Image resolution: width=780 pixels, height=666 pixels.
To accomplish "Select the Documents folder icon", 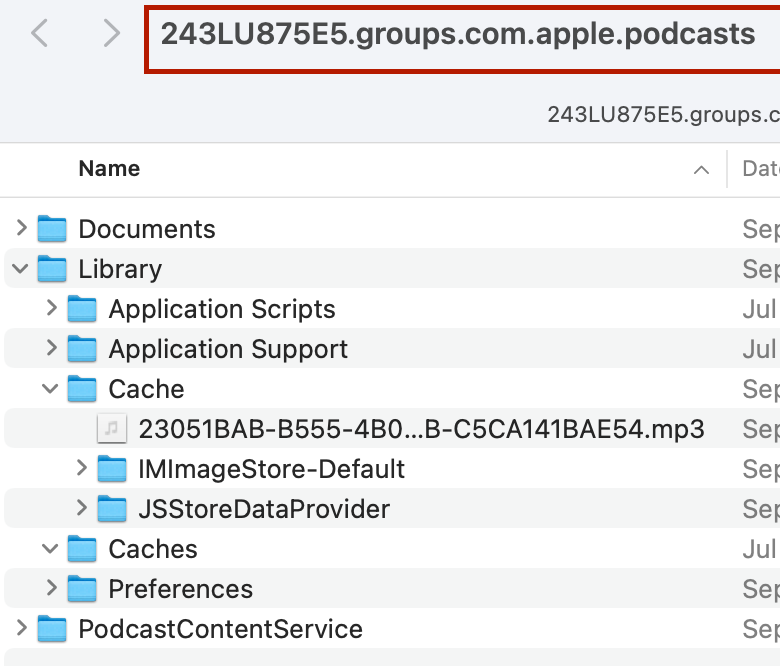I will 52,228.
